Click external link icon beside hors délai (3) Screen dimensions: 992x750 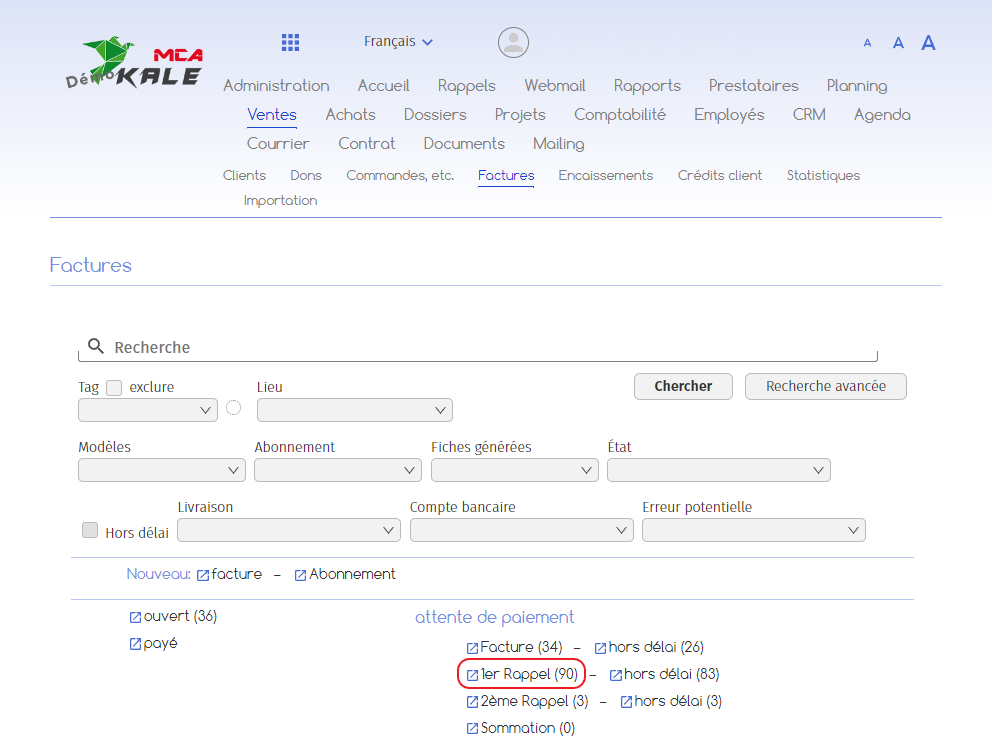click(626, 702)
